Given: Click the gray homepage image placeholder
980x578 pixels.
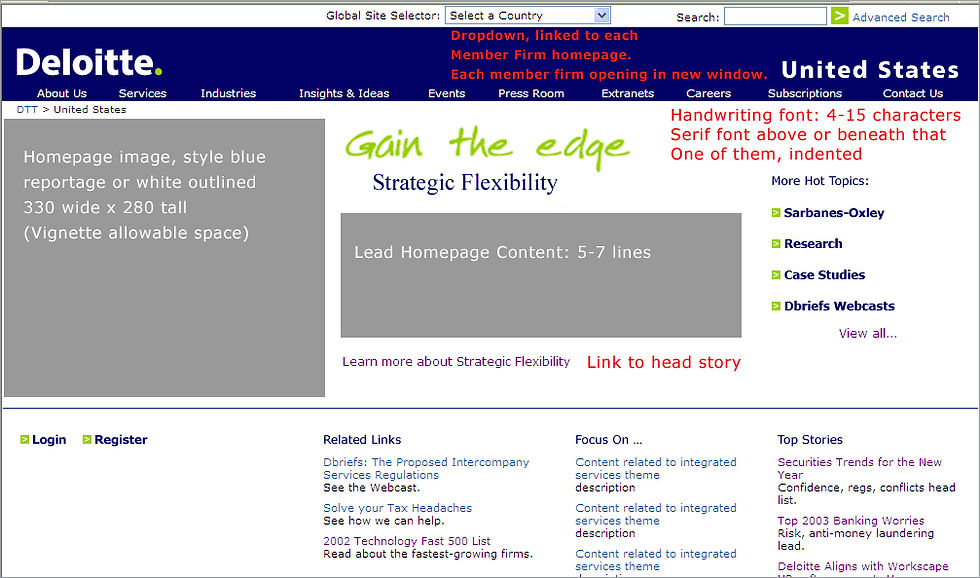Looking at the screenshot, I should (164, 257).
